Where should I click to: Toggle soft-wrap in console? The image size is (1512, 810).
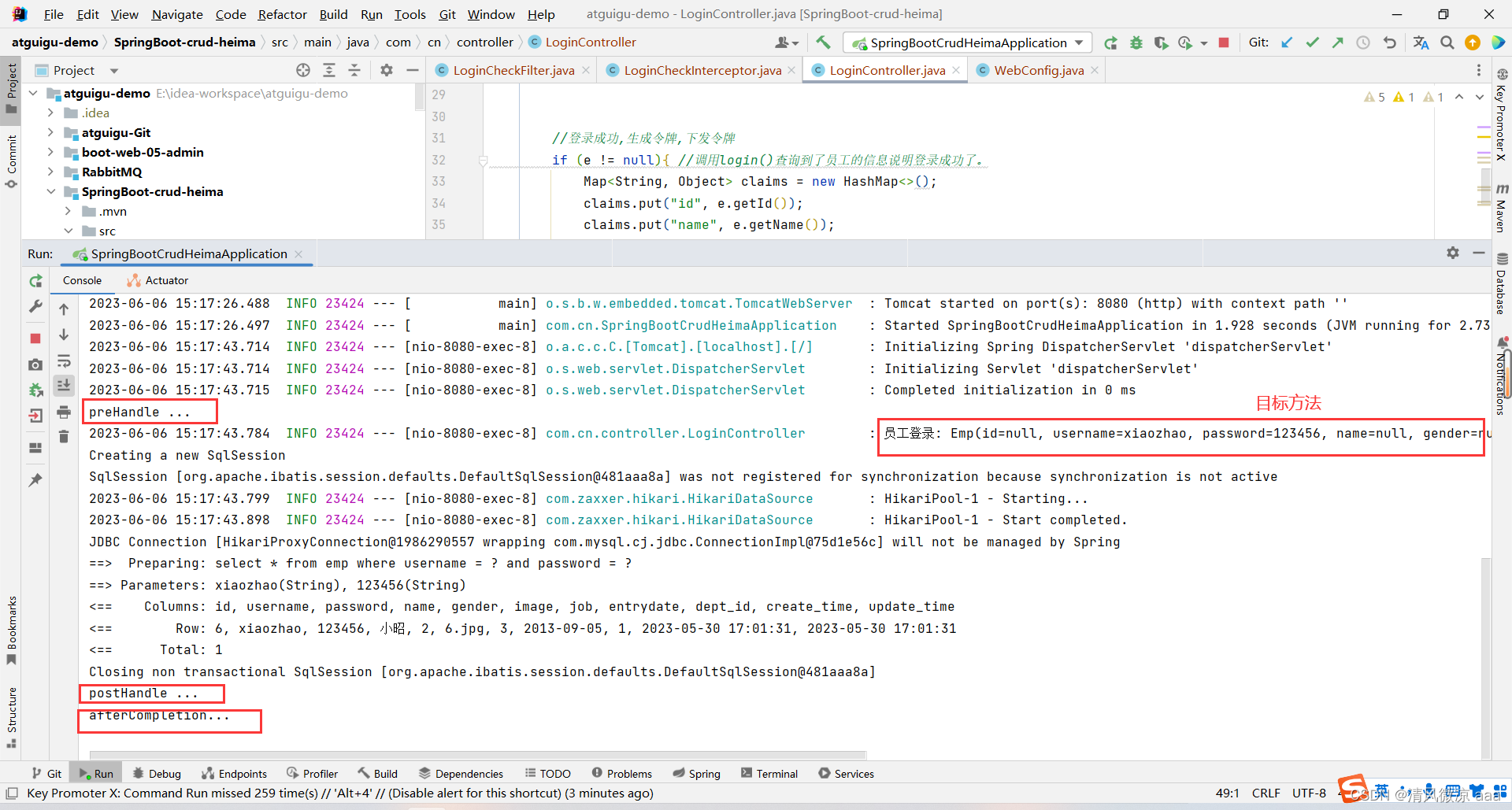tap(64, 361)
